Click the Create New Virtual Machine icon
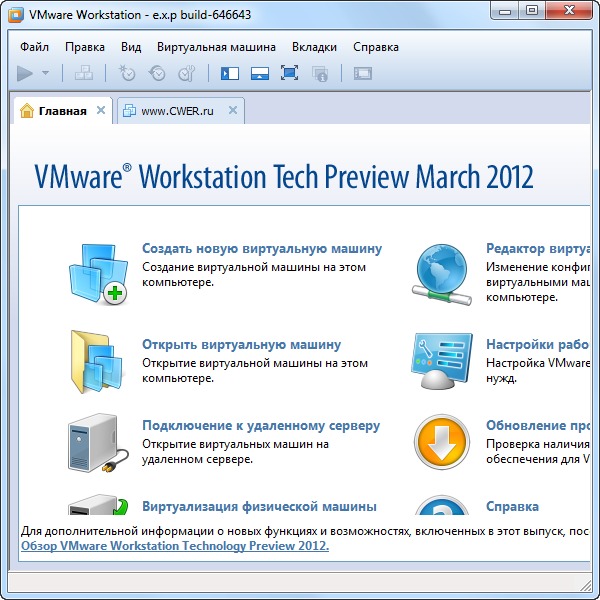This screenshot has width=600, height=600. pos(98,271)
